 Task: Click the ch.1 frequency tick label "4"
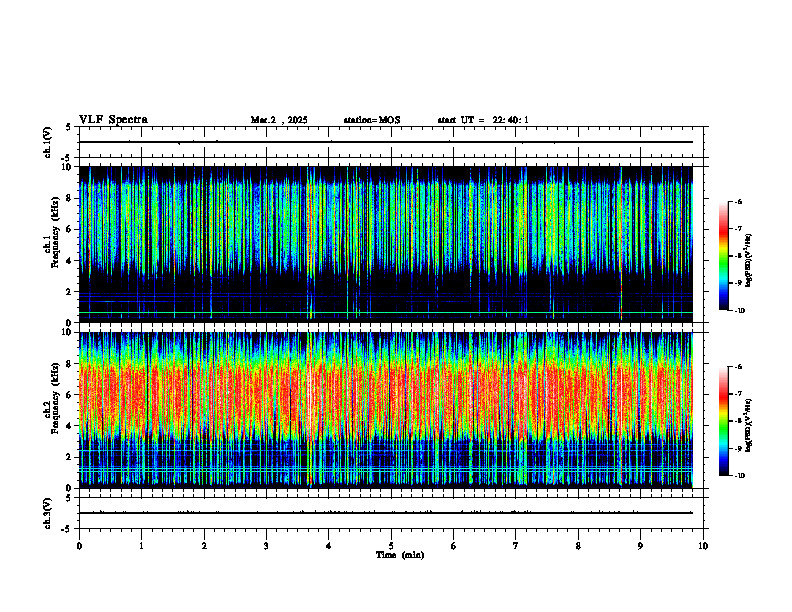coord(69,261)
